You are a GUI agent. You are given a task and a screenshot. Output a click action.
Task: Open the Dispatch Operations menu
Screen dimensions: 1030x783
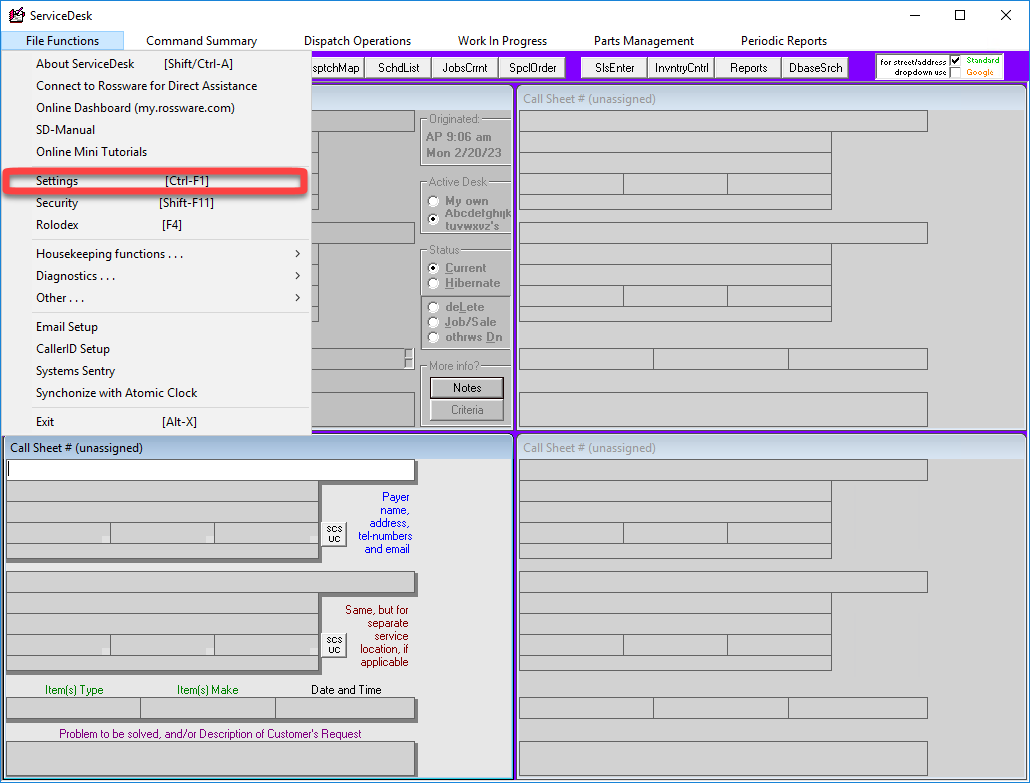357,41
